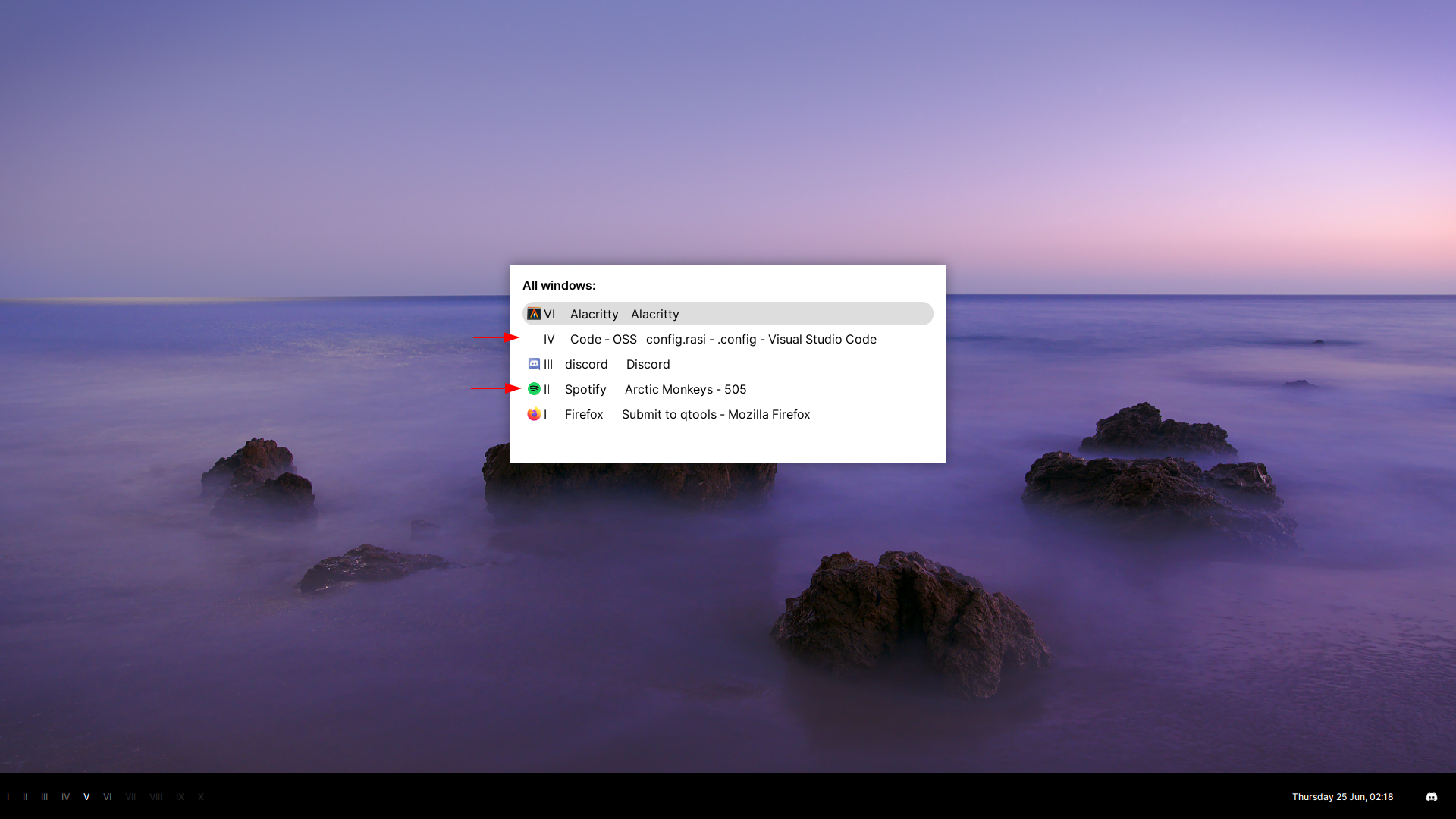This screenshot has height=819, width=1456.
Task: Choose the highlighted Alacritty window row
Action: 726,314
